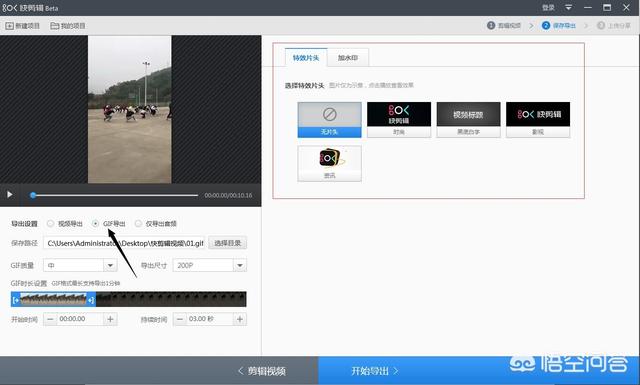Image resolution: width=640 pixels, height=385 pixels.
Task: Click the GIF timeline filmstrip
Action: 129,299
